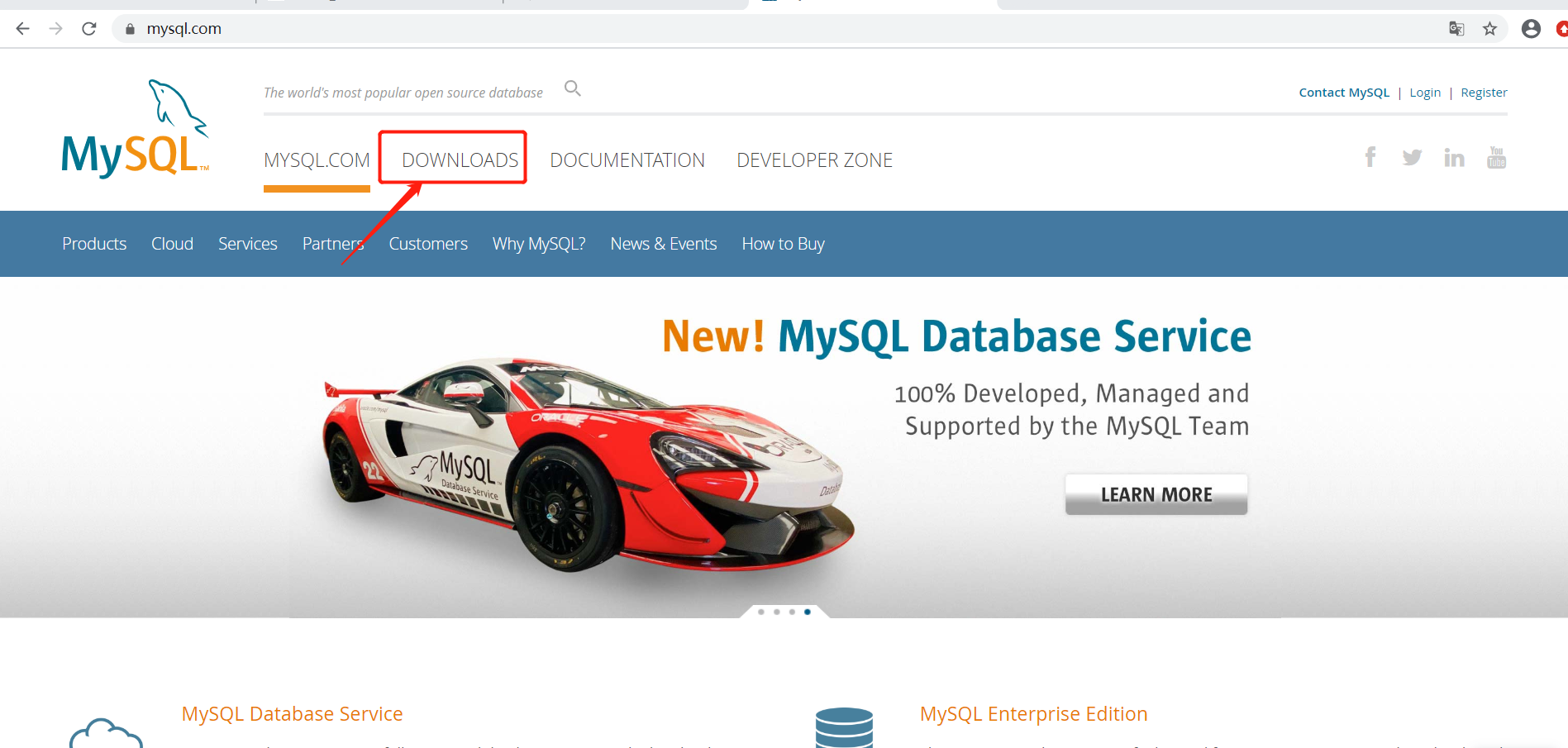Image resolution: width=1568 pixels, height=748 pixels.
Task: Follow the Contact MySQL link
Action: 1344,93
